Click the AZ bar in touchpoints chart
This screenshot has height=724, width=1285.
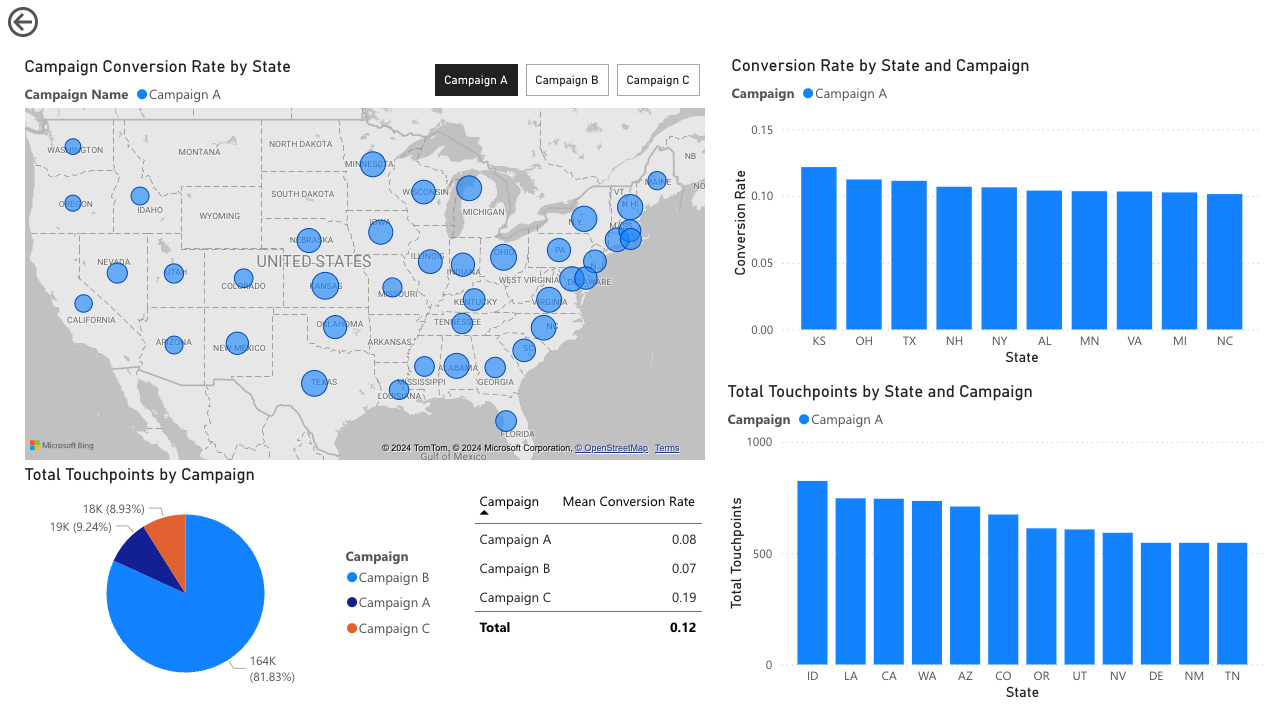pos(965,586)
